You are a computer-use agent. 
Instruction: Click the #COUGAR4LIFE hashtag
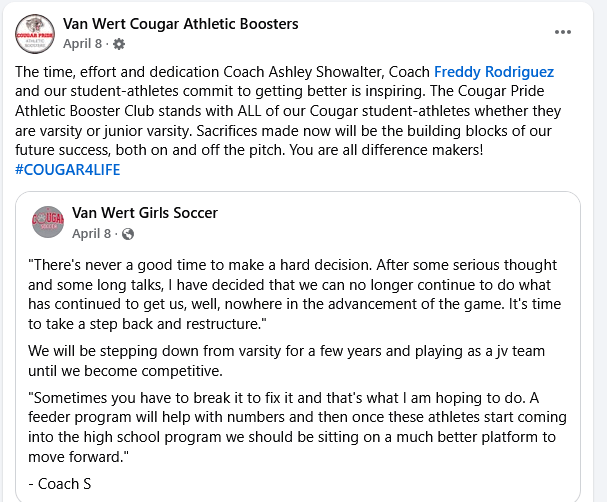pyautogui.click(x=68, y=169)
